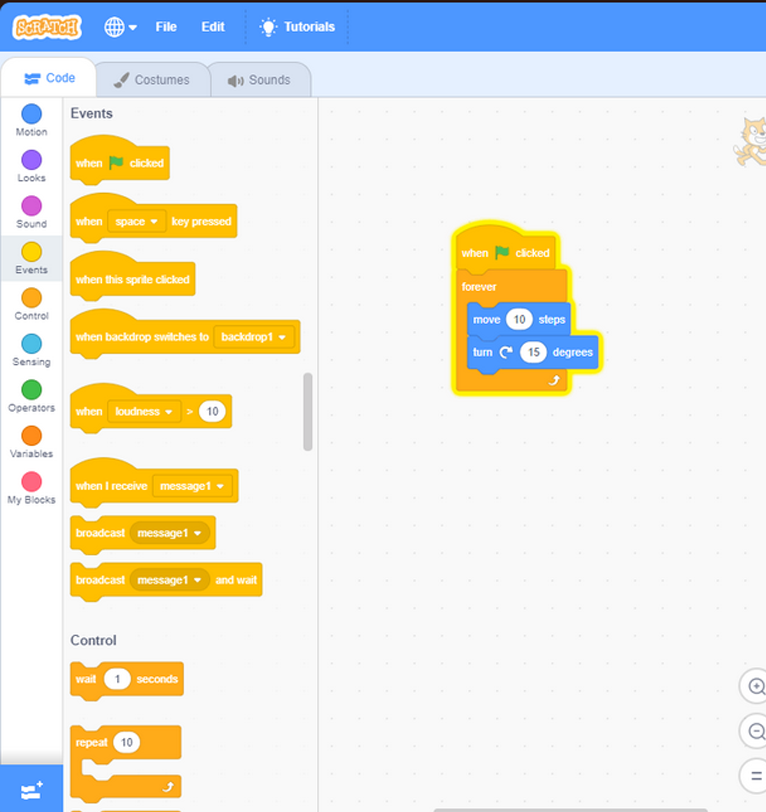
Task: Select the Looks block category
Action: [31, 166]
